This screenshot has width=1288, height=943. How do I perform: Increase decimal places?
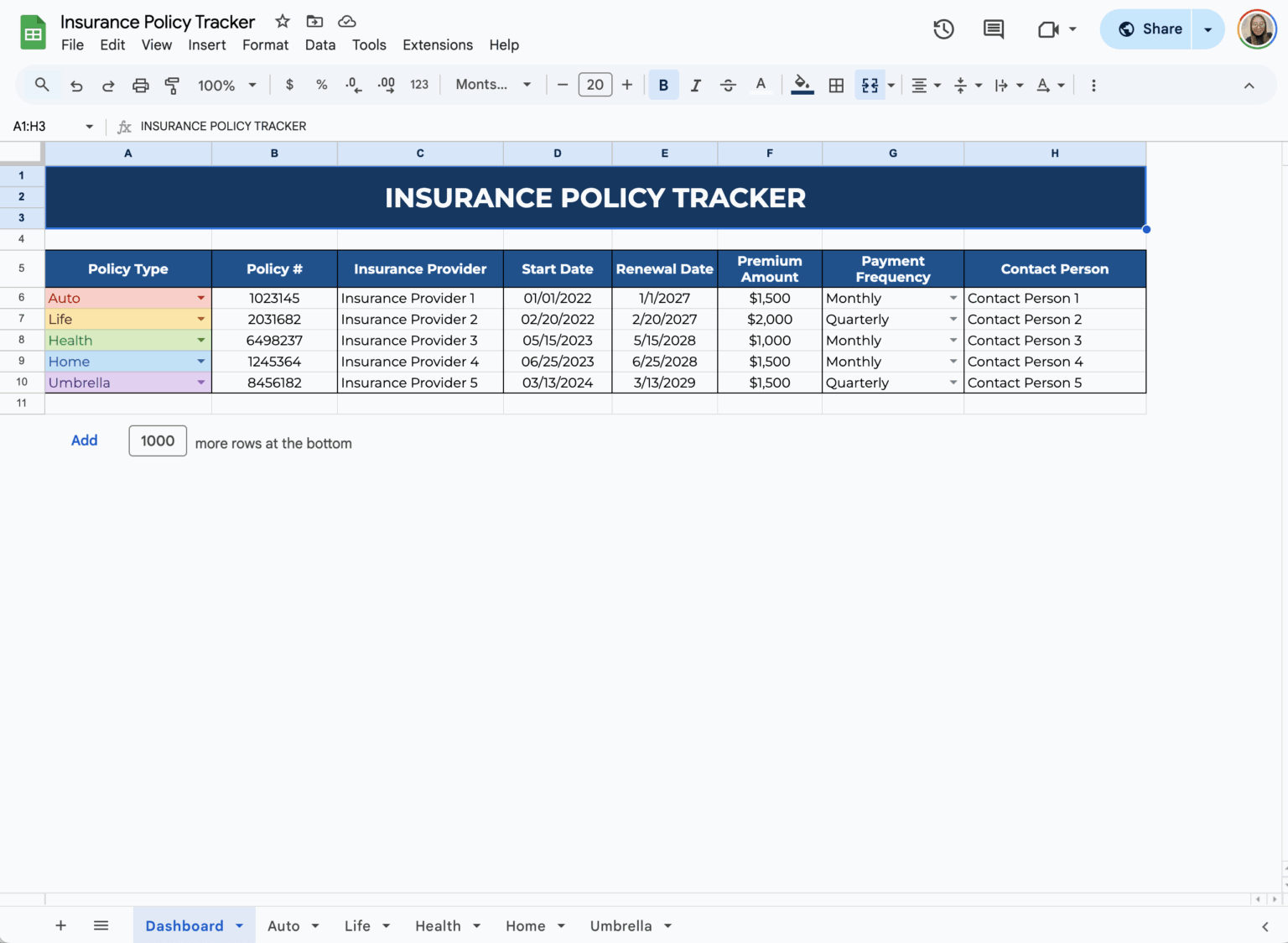pos(387,85)
